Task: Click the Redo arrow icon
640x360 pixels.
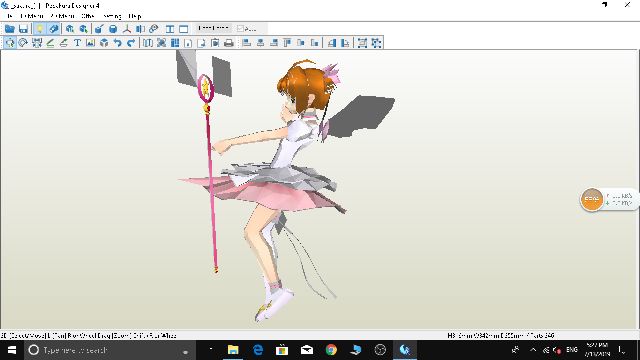Action: [x=131, y=42]
